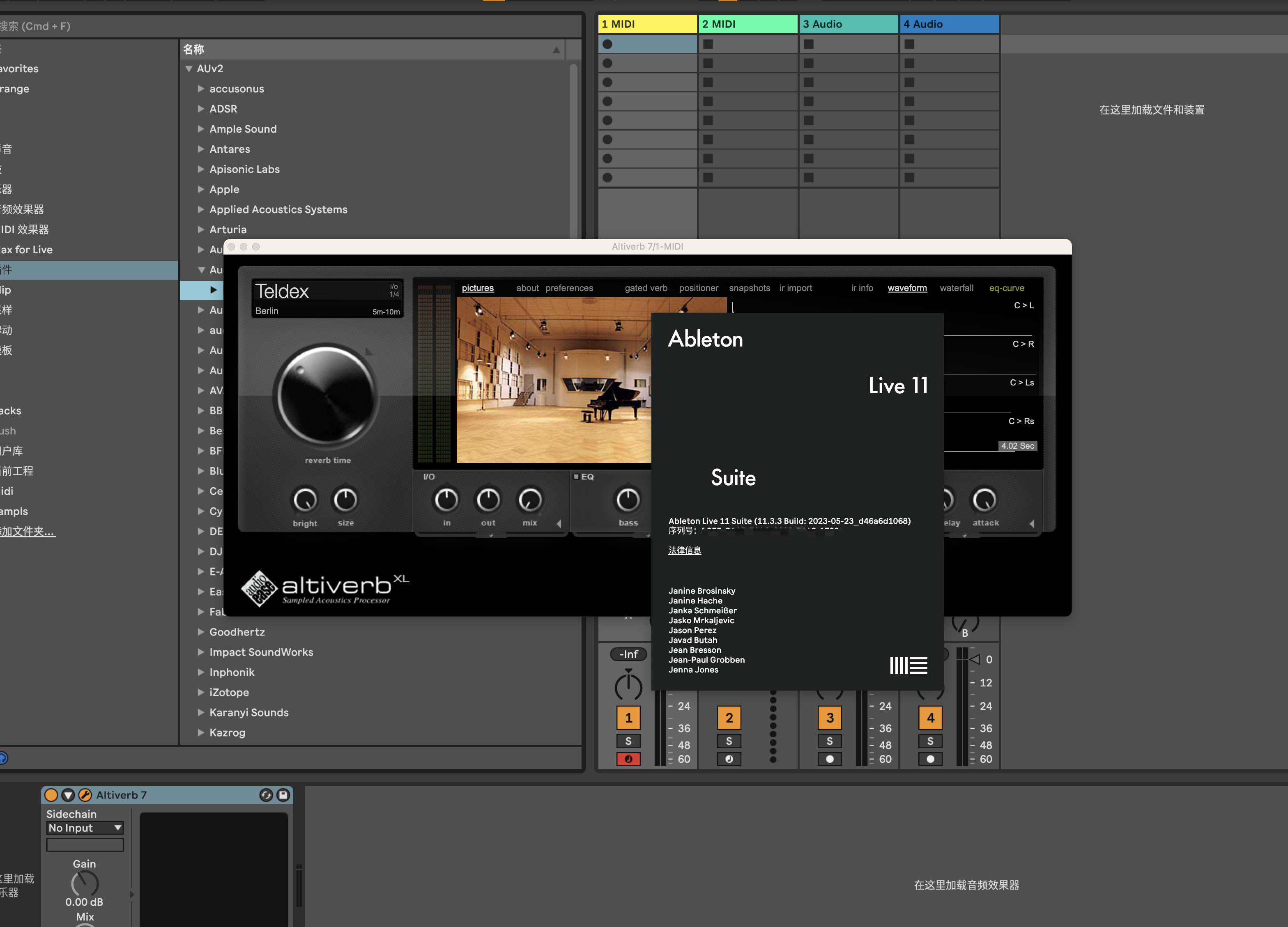Click the large reverb time knob

coord(327,396)
